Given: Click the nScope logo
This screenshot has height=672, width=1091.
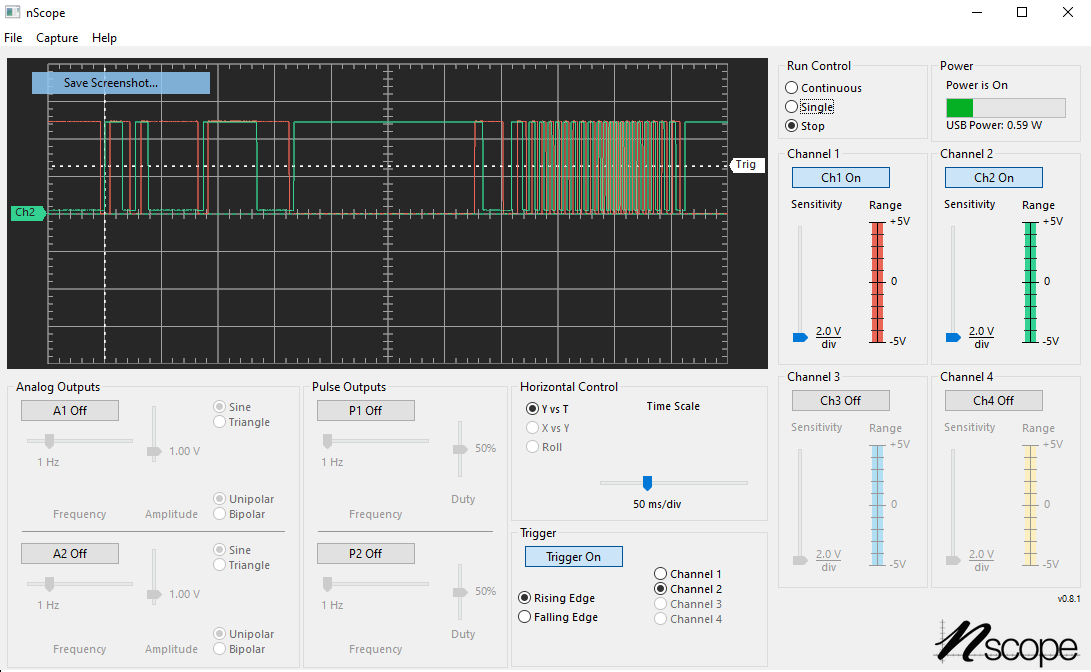Looking at the screenshot, I should [x=1006, y=641].
